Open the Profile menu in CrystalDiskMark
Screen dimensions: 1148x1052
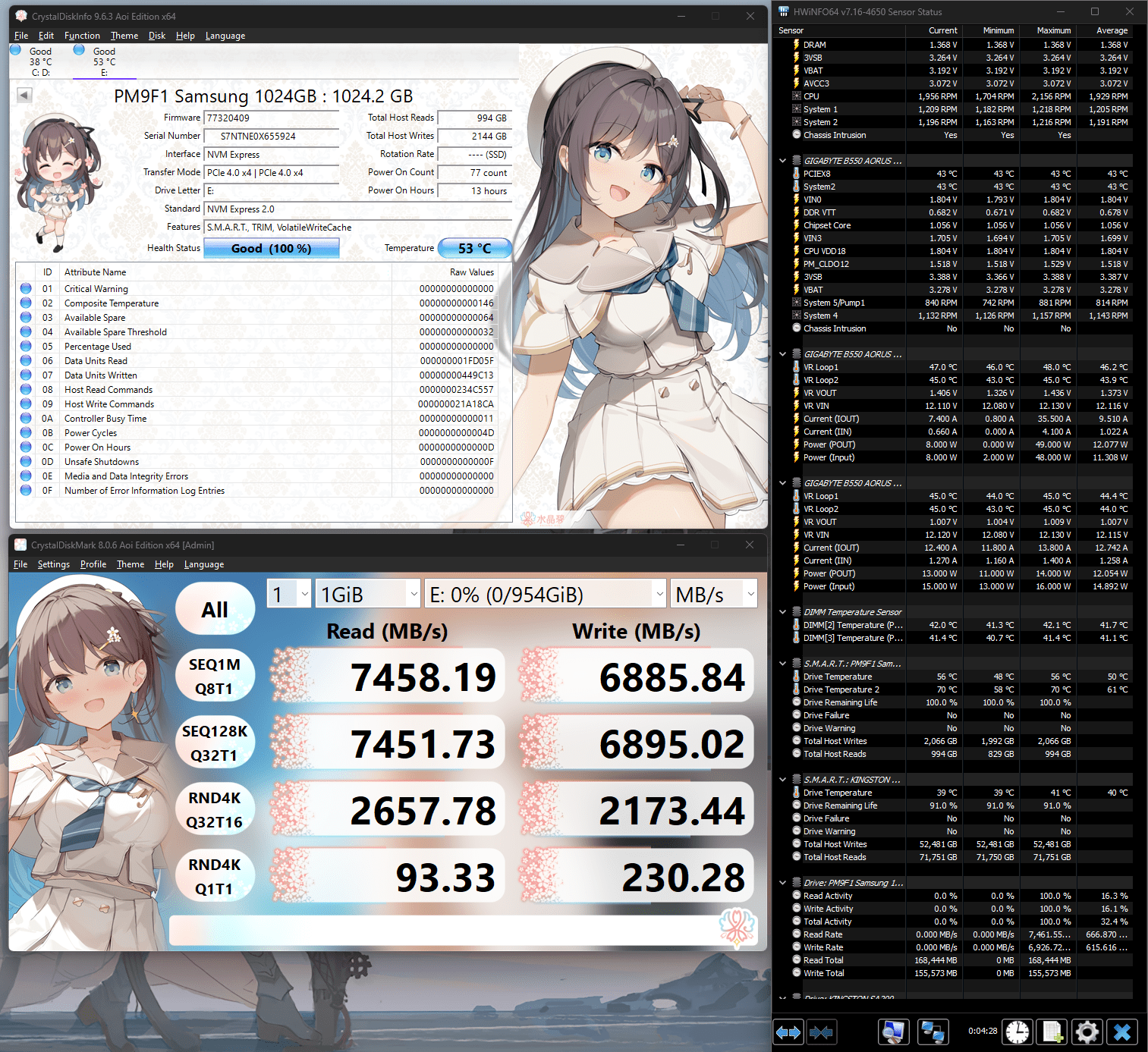pos(93,564)
